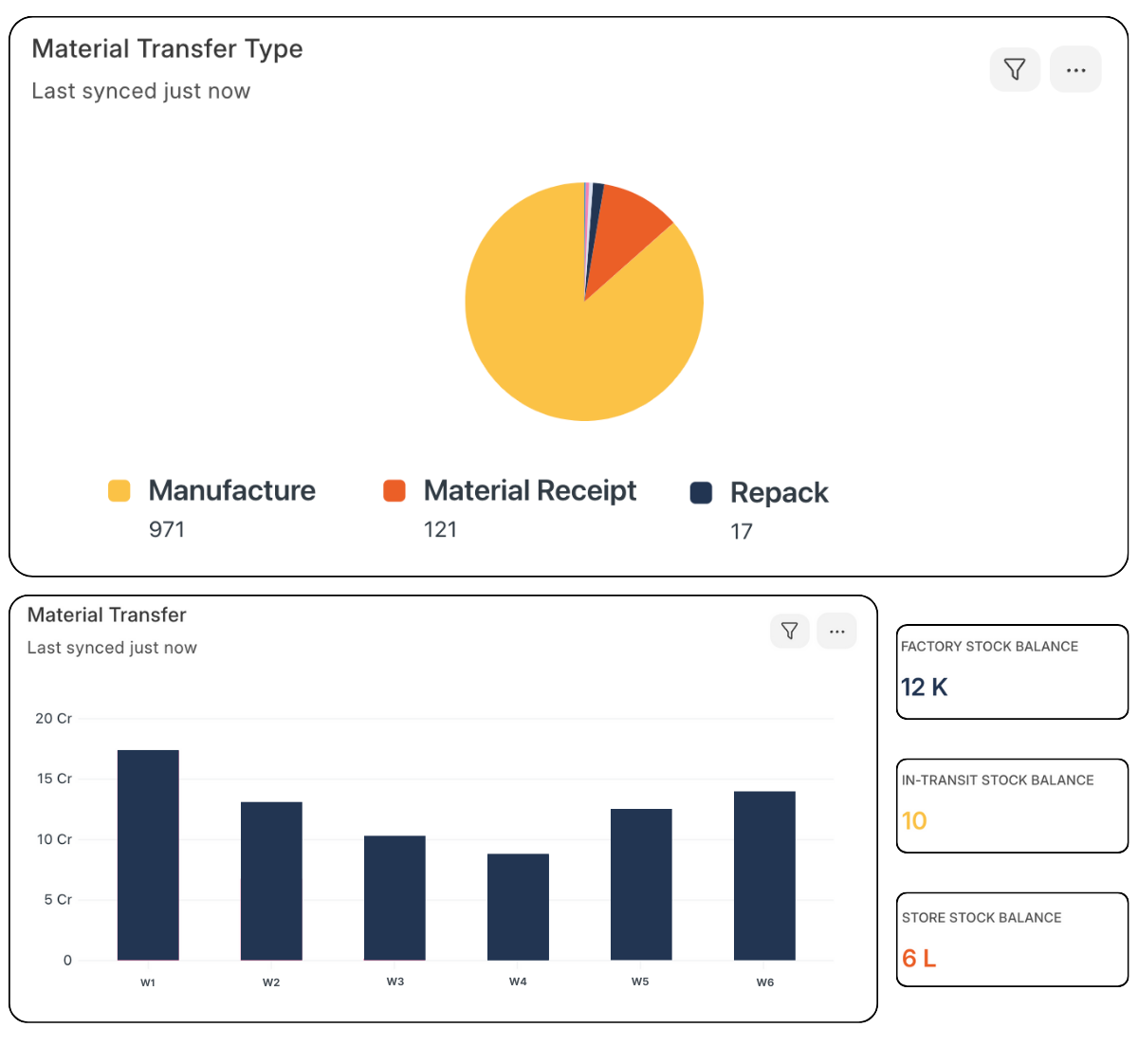
Task: Open the Factory Stock Balance card
Action: [x=1012, y=671]
